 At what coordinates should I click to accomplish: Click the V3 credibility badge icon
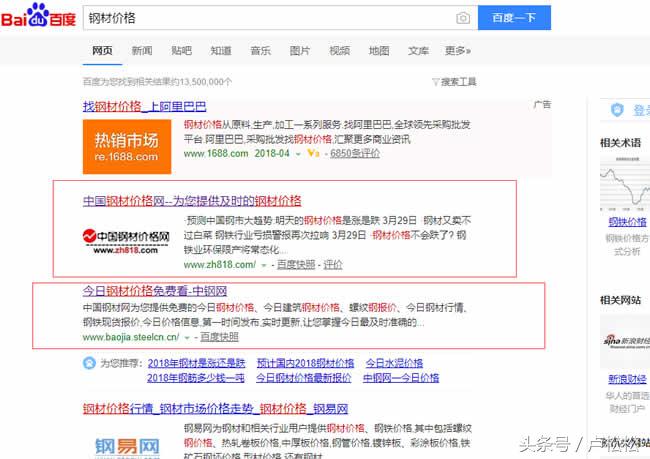pyautogui.click(x=313, y=153)
